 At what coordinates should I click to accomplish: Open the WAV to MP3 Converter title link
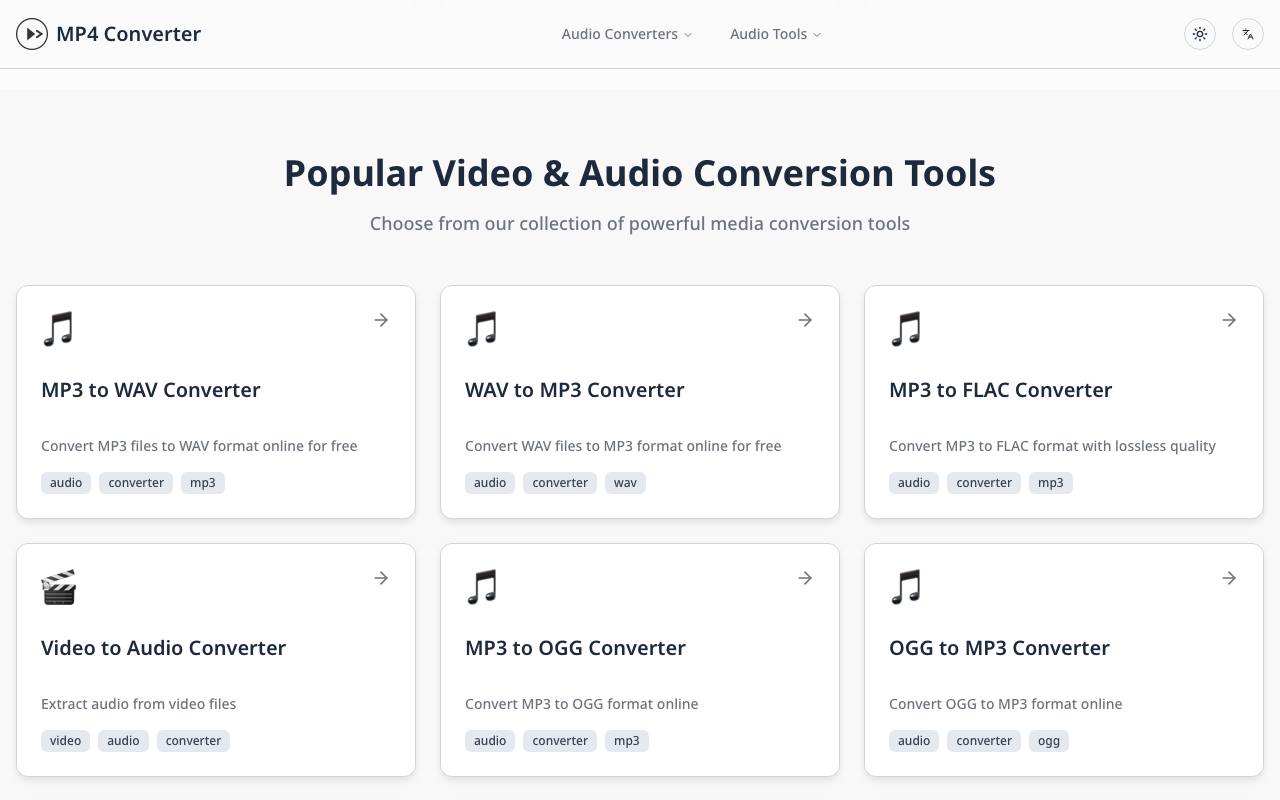point(575,390)
